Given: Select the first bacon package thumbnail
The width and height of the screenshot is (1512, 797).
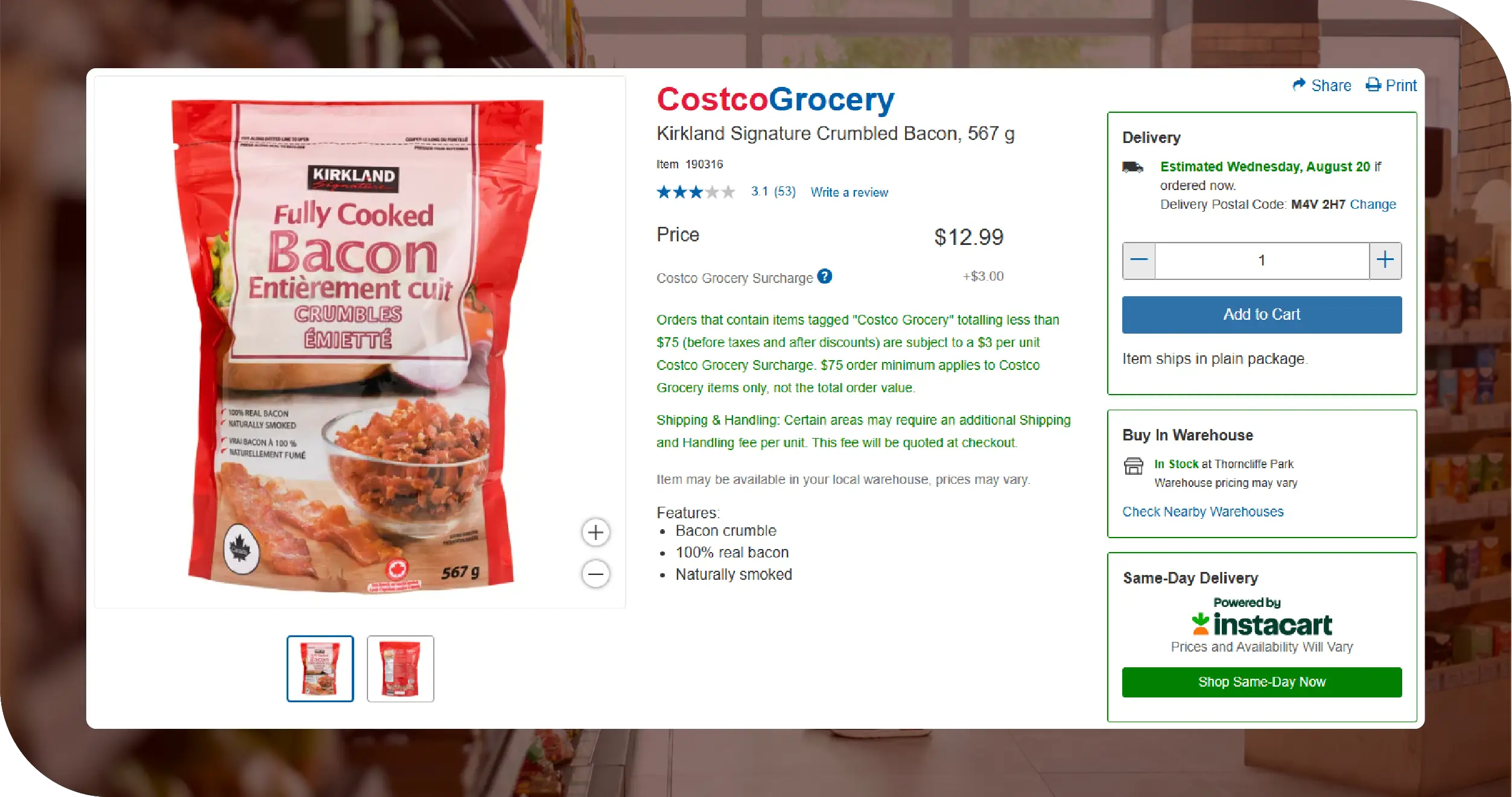Looking at the screenshot, I should [x=320, y=668].
